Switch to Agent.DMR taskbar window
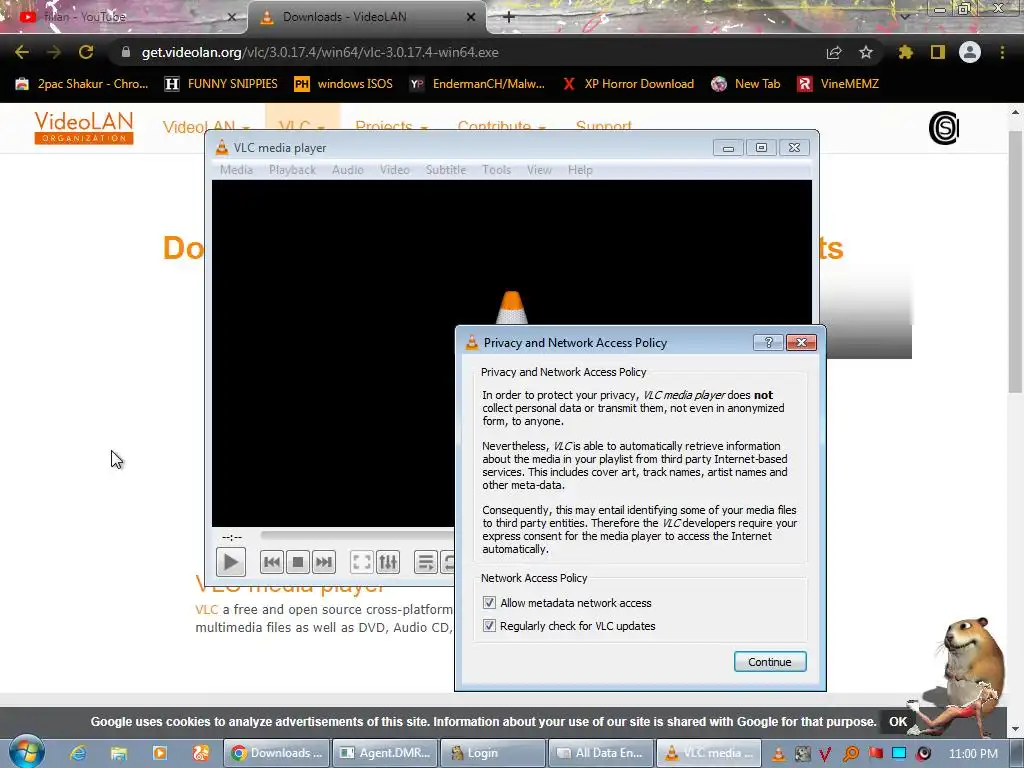The image size is (1024, 768). 385,753
